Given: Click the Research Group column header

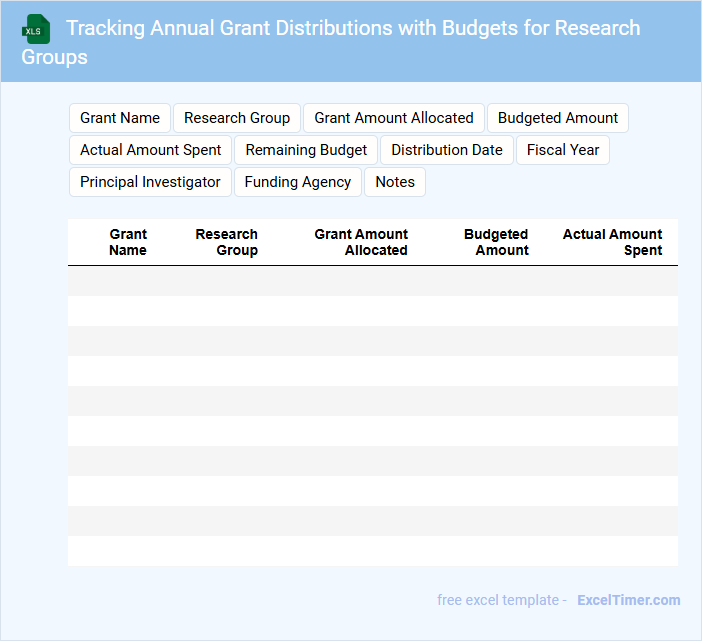Looking at the screenshot, I should click(x=227, y=242).
